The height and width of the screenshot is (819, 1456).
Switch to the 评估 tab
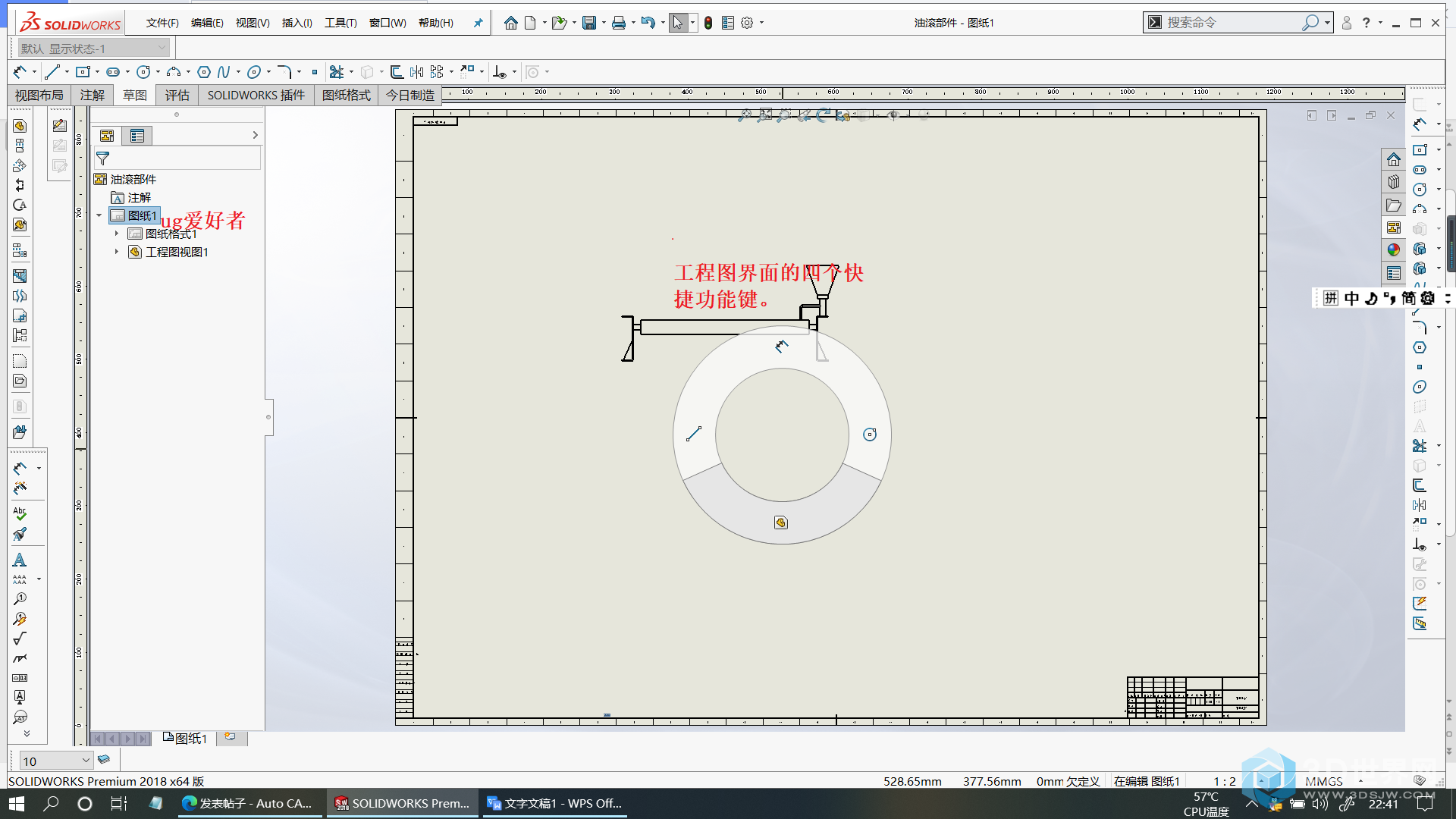pos(177,95)
